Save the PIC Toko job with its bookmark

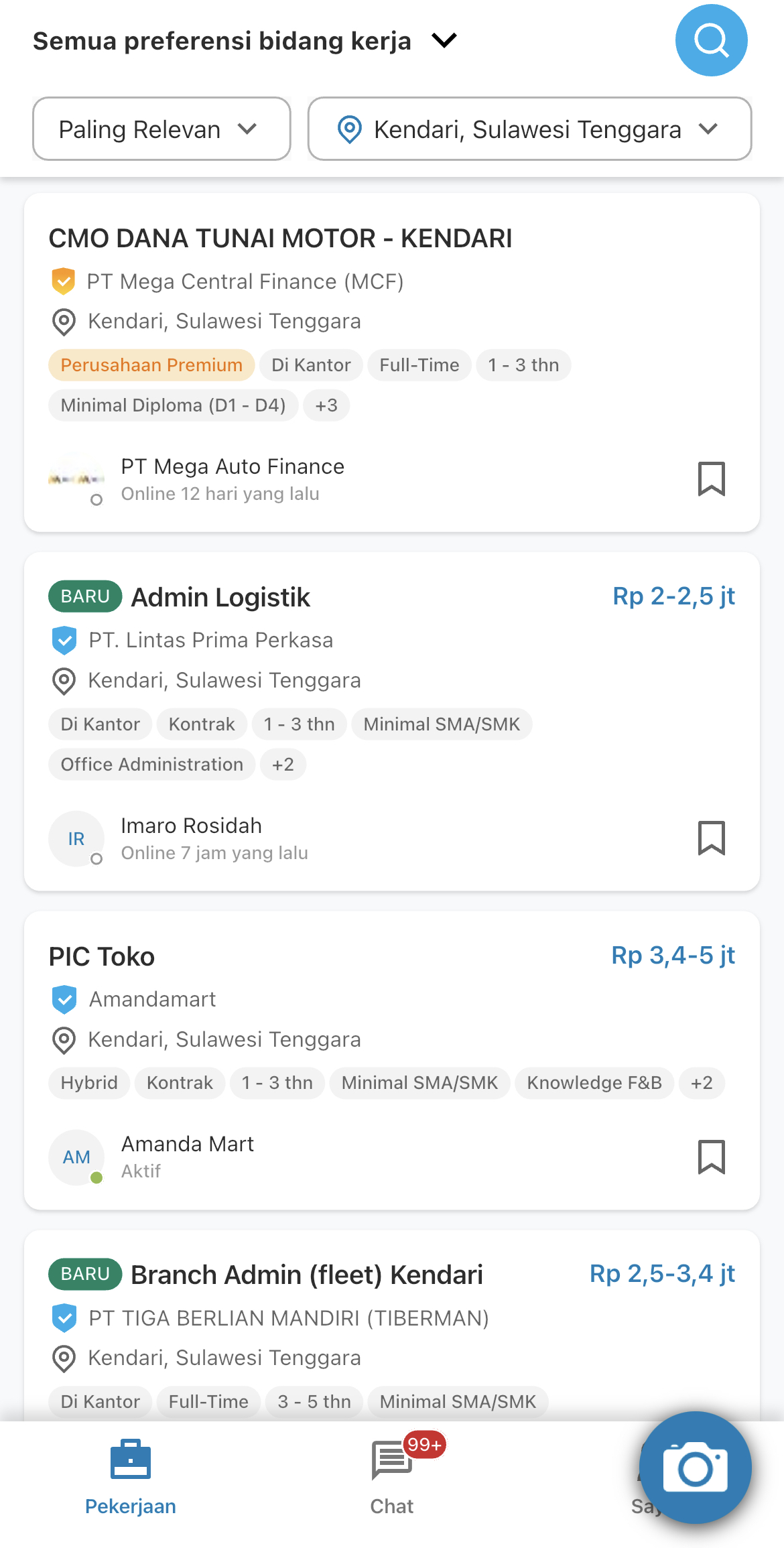click(712, 1157)
